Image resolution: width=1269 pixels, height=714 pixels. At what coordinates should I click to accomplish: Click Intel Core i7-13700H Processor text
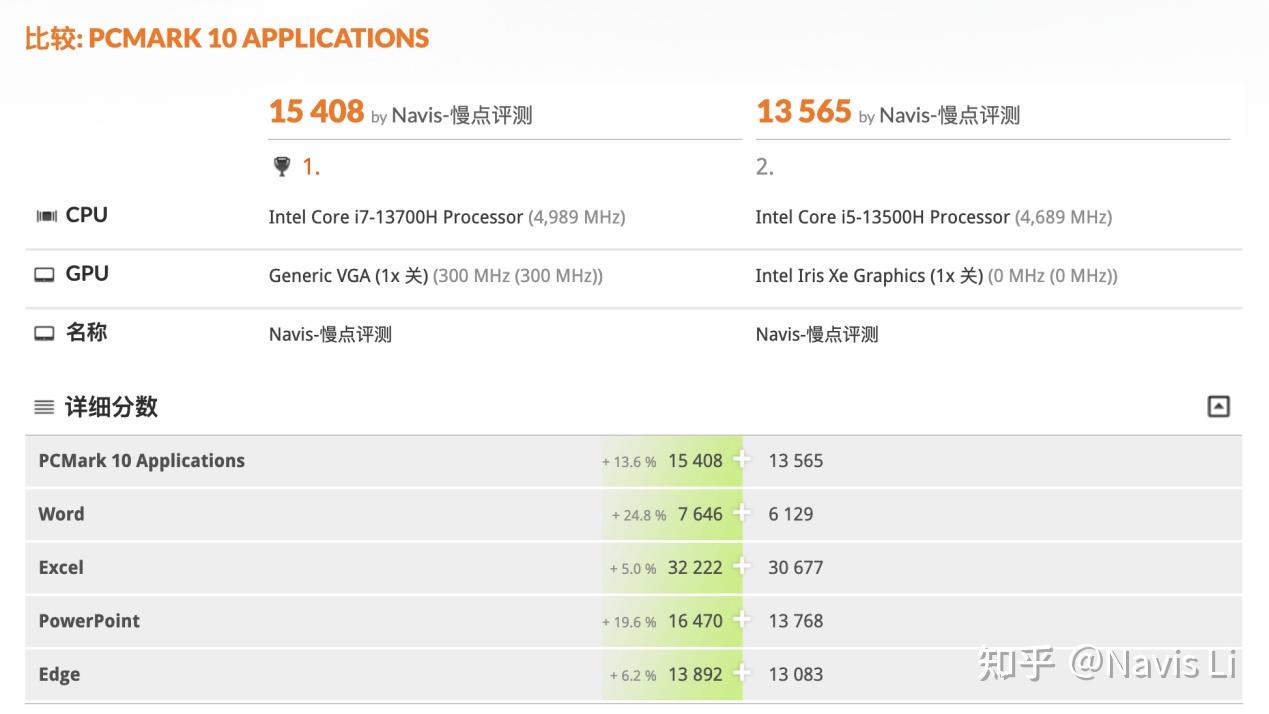coord(396,217)
